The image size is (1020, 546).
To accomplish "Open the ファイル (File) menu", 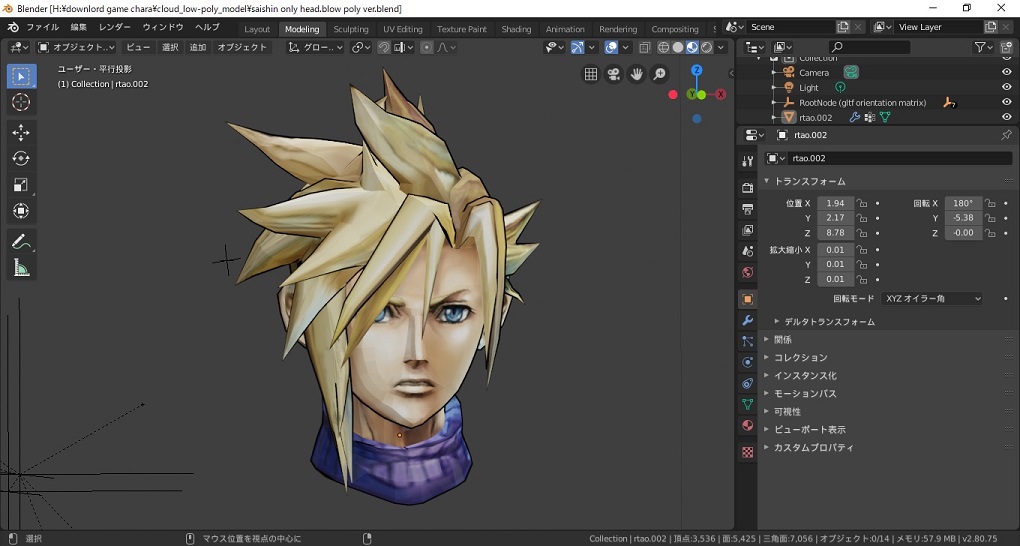I will point(42,27).
